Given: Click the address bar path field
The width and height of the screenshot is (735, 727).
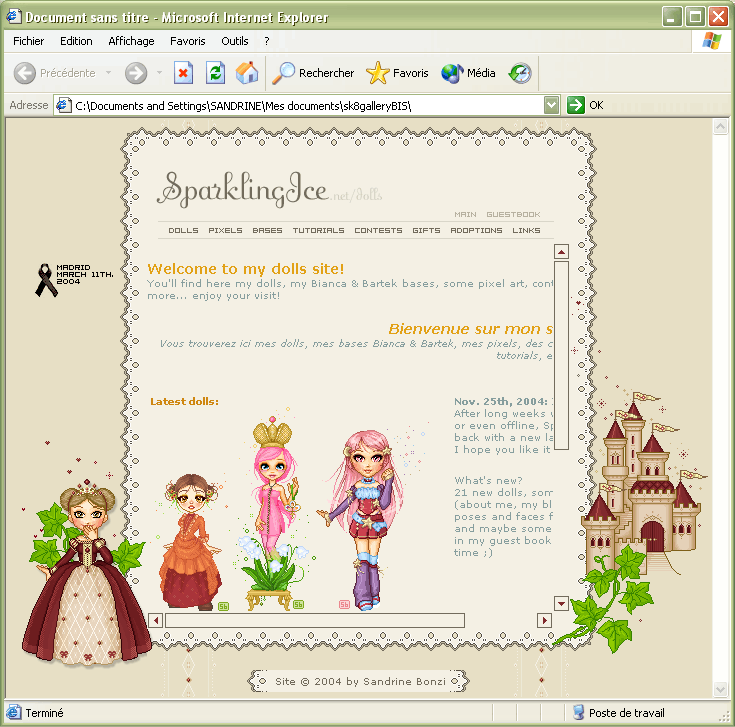Looking at the screenshot, I should coord(300,105).
